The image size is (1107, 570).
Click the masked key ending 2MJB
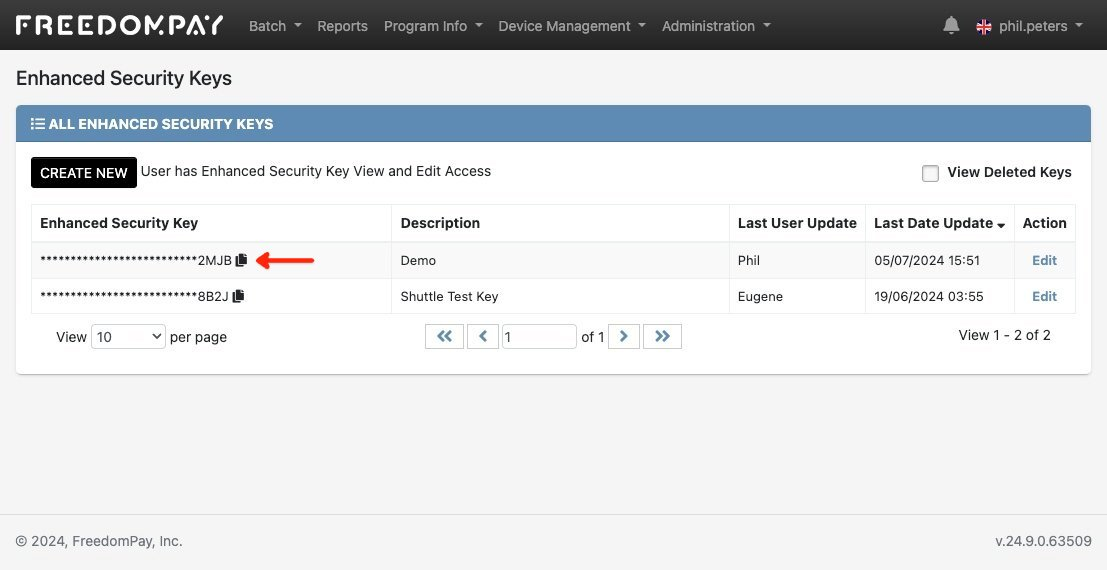136,260
